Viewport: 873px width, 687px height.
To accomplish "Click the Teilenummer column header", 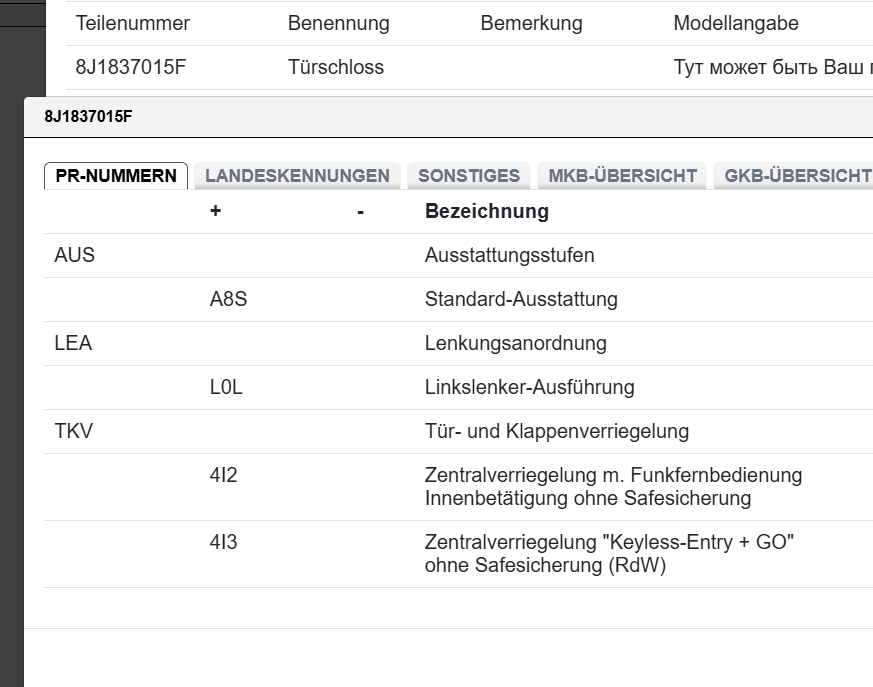I will click(x=132, y=23).
